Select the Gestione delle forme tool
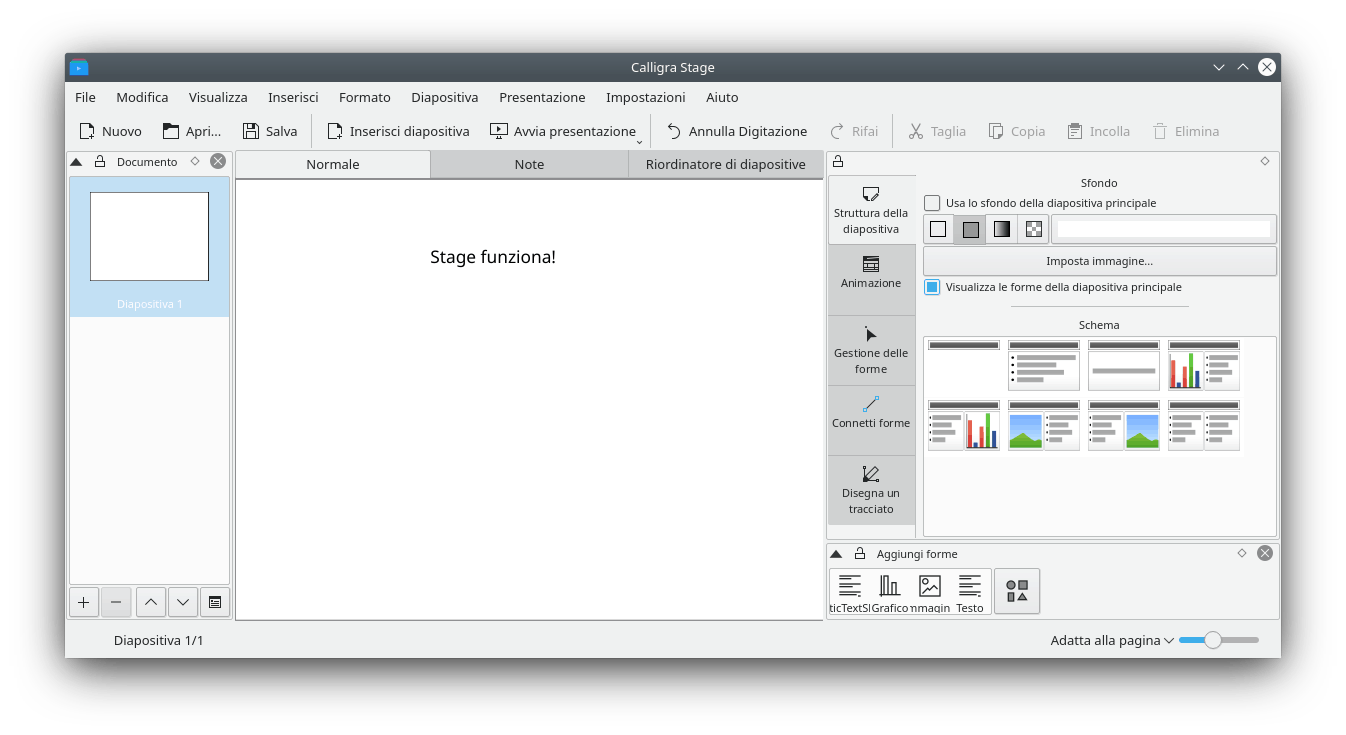Viewport: 1346px width, 735px height. [x=871, y=350]
